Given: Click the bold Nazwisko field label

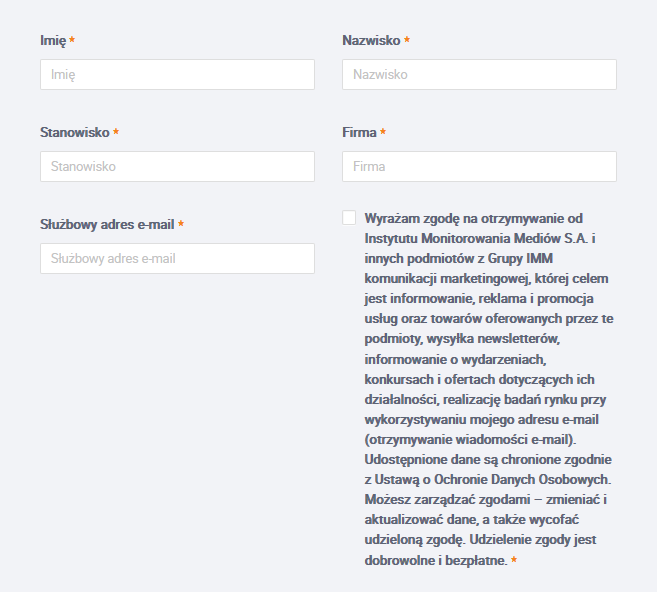Looking at the screenshot, I should coord(371,40).
